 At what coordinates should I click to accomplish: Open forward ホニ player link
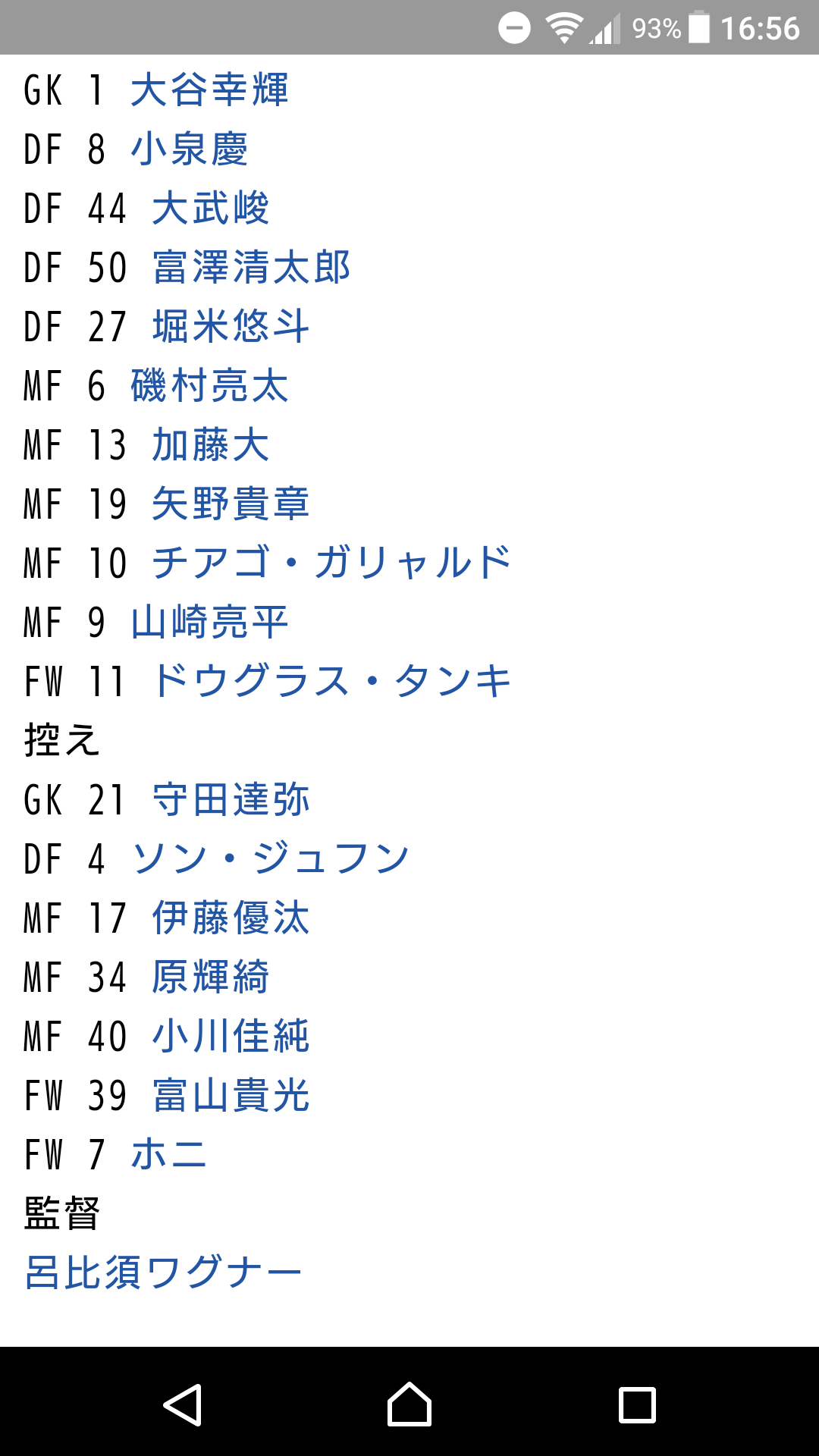[x=168, y=1154]
